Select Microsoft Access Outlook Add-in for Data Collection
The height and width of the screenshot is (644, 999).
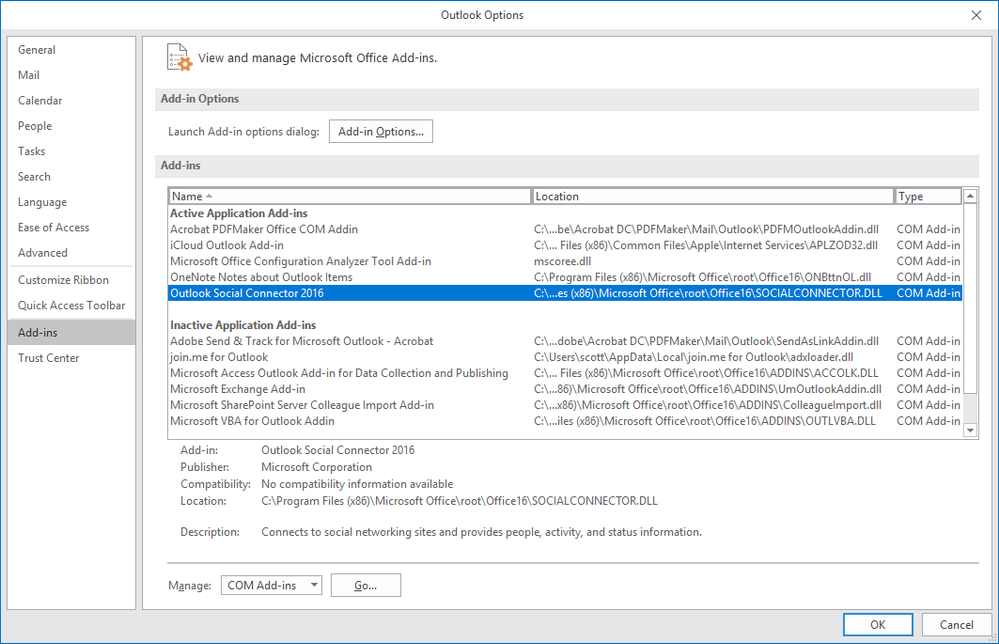(x=565, y=373)
